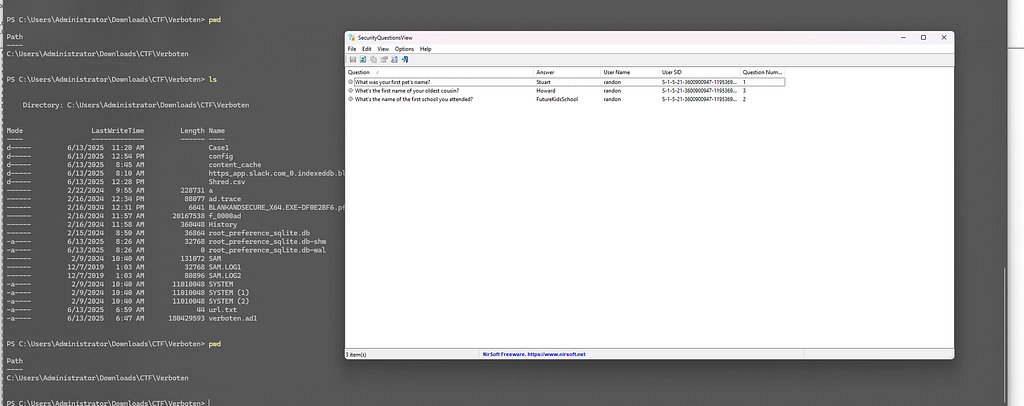Click 'SYSTEM (2)' in the terminal listing
The height and width of the screenshot is (406, 1024).
point(229,300)
